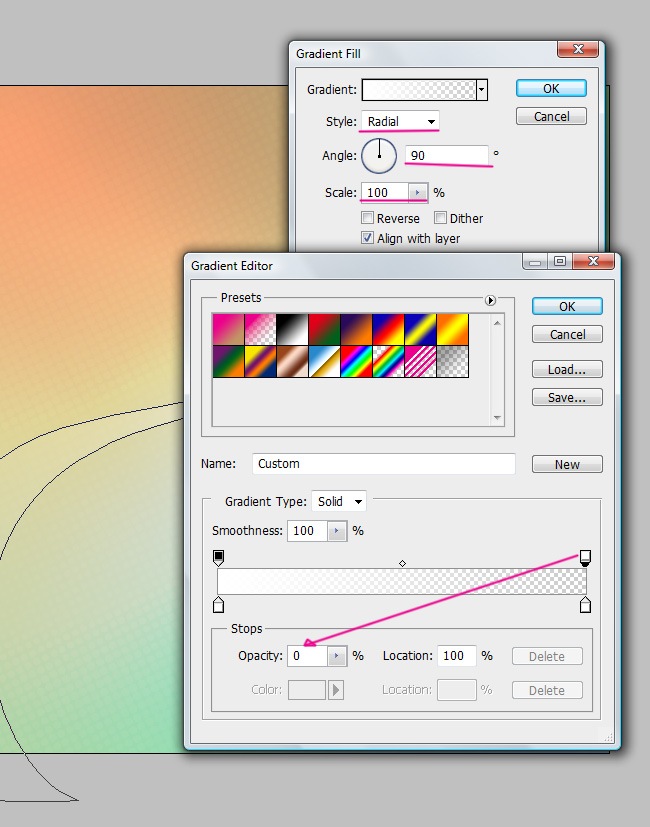Click the New button beside Name
The image size is (650, 827).
coord(567,464)
